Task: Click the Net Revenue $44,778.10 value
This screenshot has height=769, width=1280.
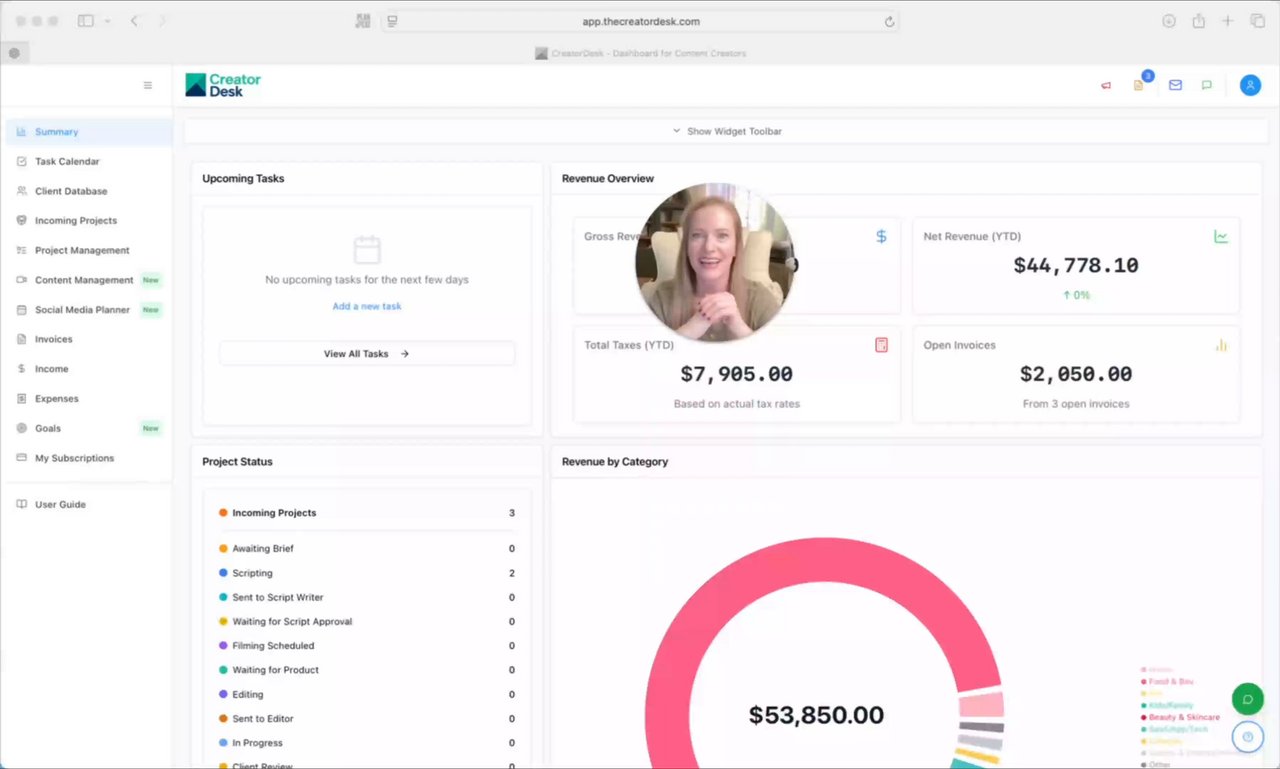Action: click(1076, 266)
